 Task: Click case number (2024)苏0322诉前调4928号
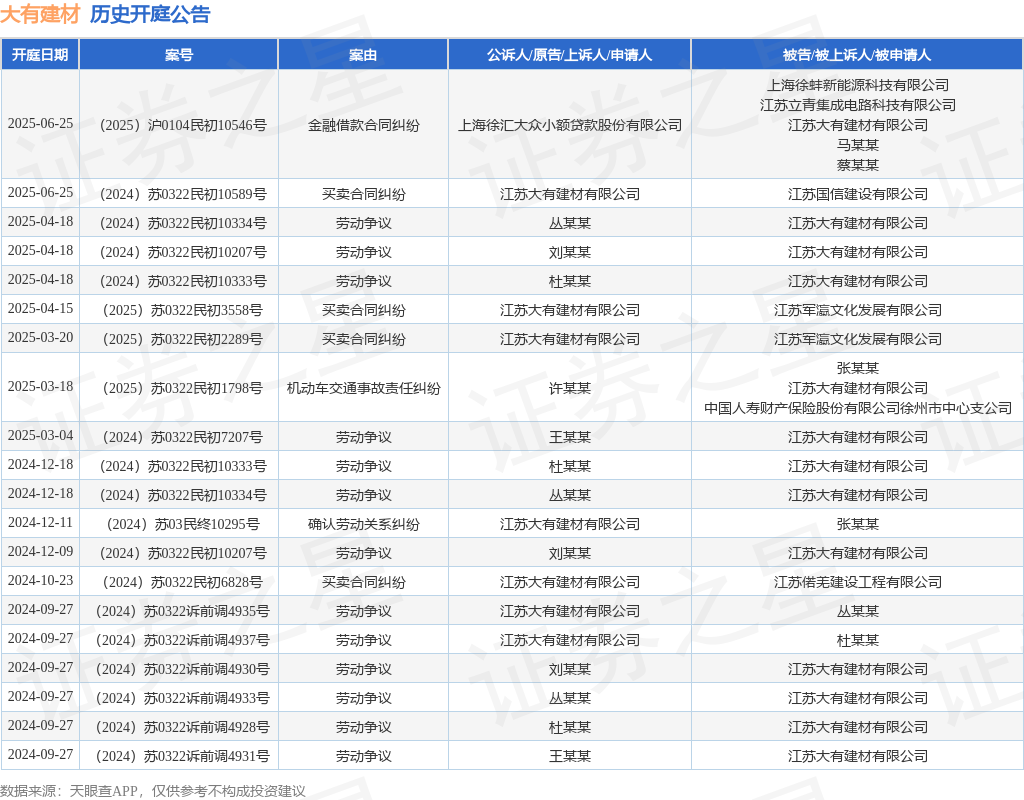182,727
